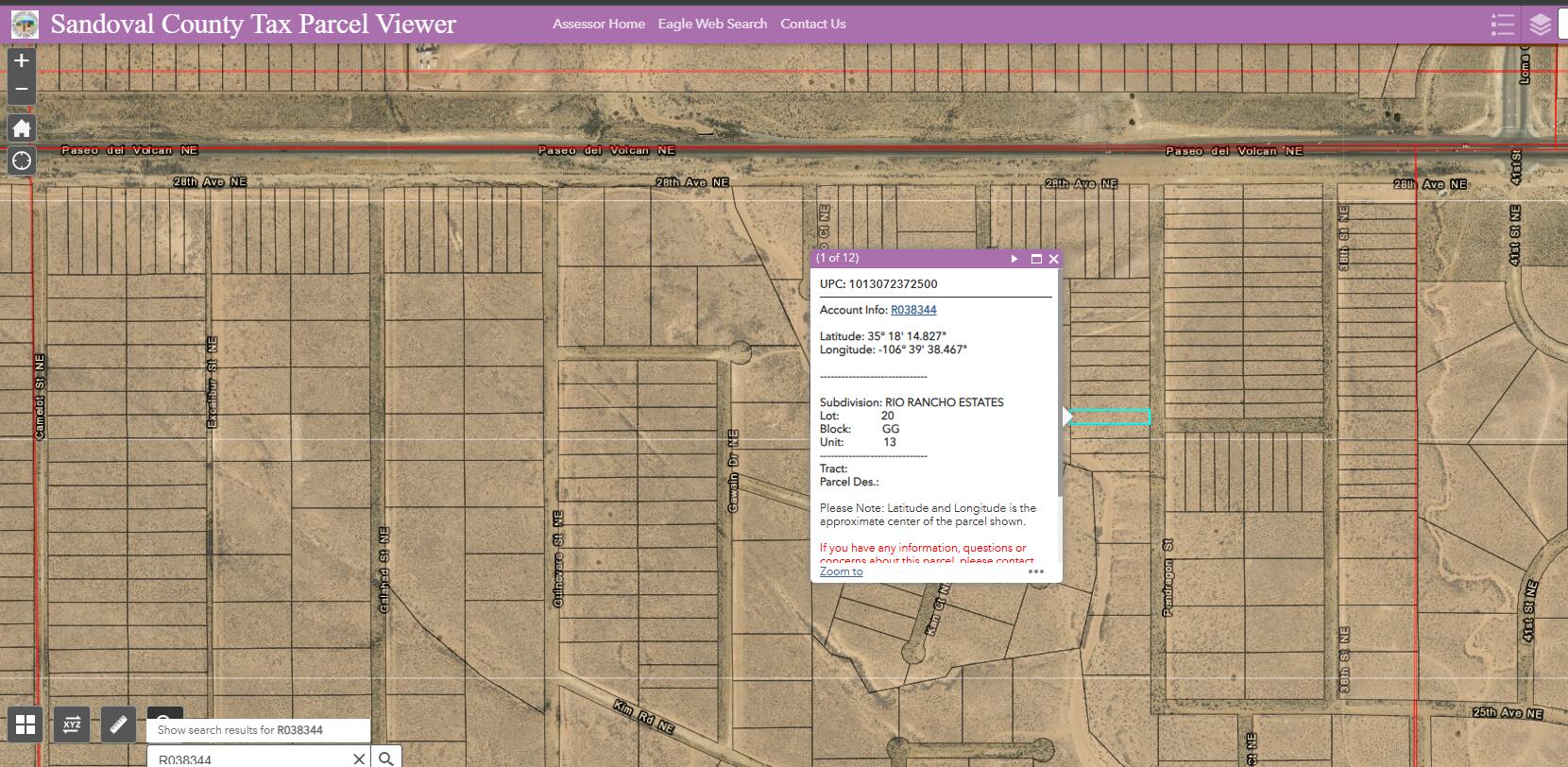This screenshot has width=1568, height=767.
Task: Click the highlighted cyan parcel on the map
Action: [1110, 418]
